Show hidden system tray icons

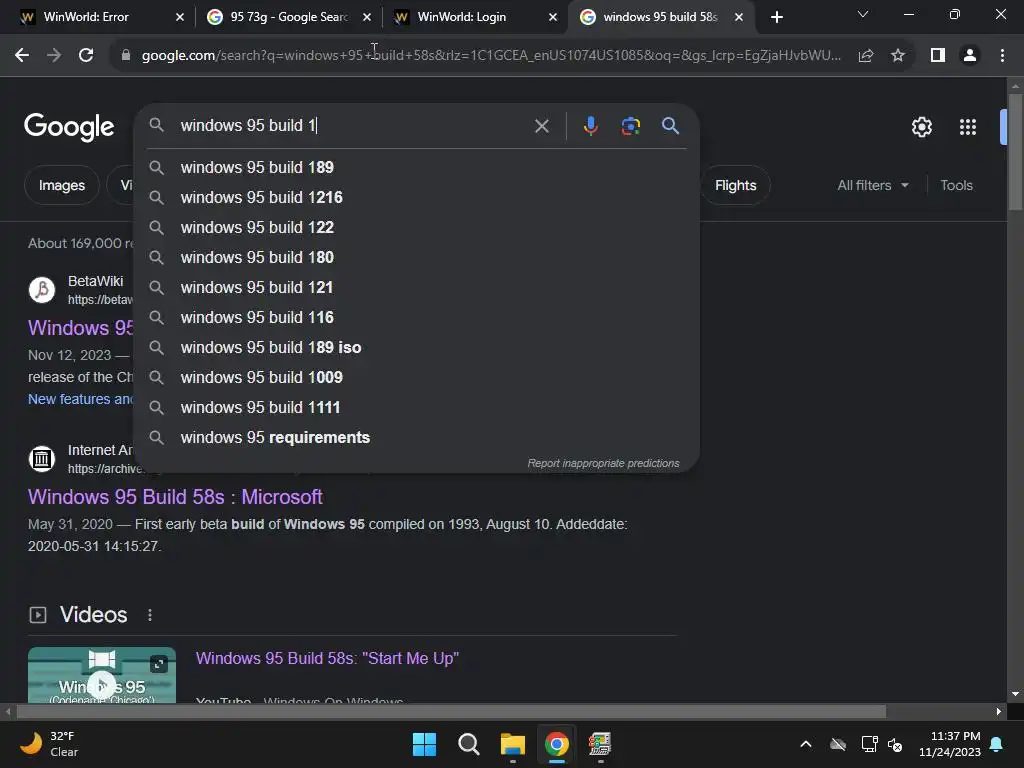point(806,744)
